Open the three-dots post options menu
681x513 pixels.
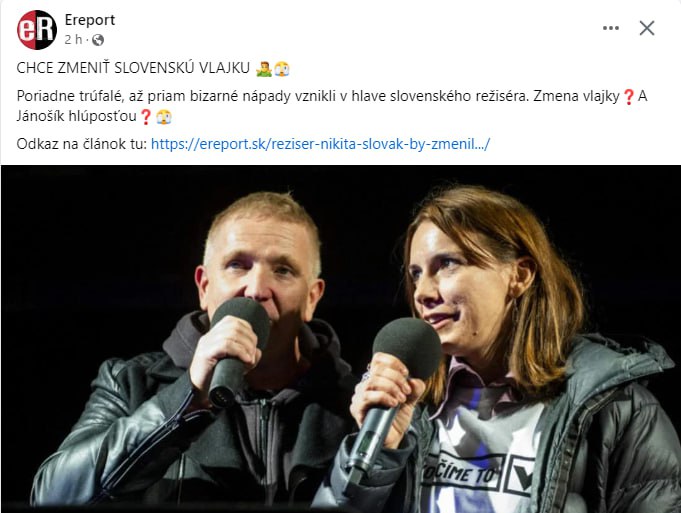click(611, 28)
